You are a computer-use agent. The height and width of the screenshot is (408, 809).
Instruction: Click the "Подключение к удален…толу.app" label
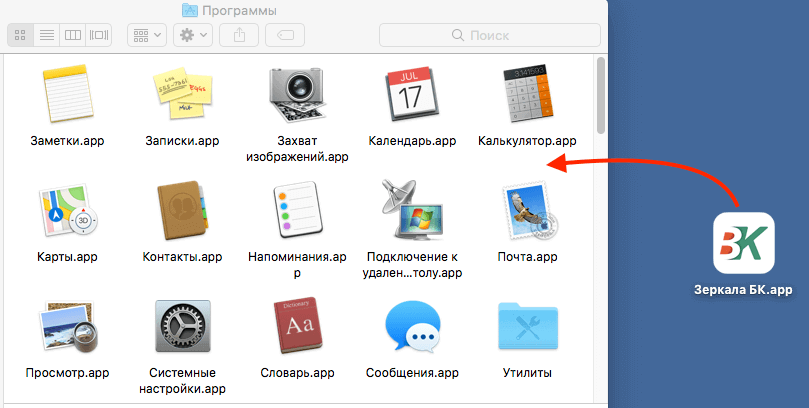pyautogui.click(x=412, y=265)
